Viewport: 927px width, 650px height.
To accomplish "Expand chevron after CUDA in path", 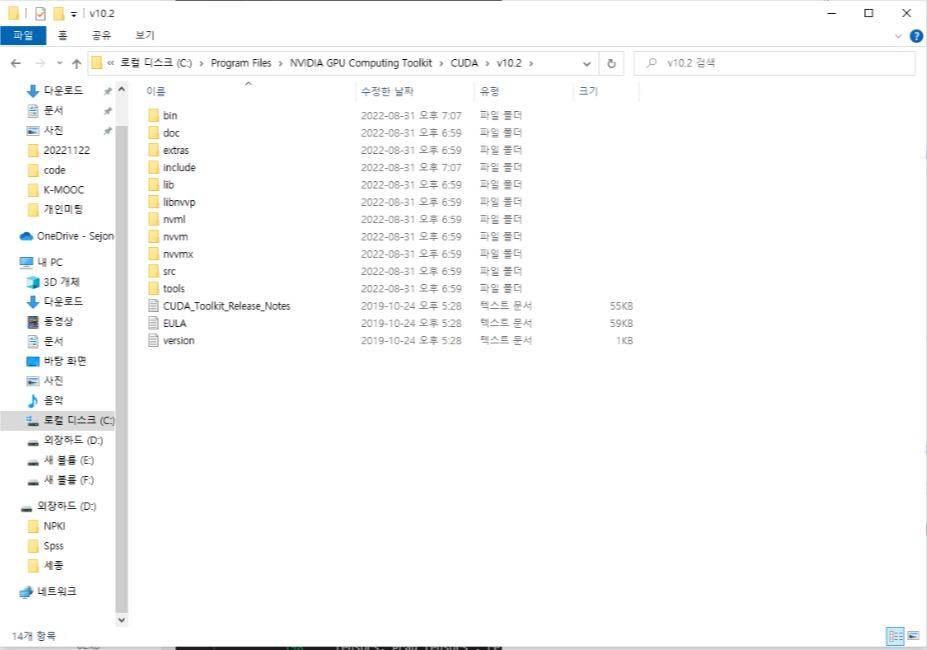I will (x=488, y=63).
